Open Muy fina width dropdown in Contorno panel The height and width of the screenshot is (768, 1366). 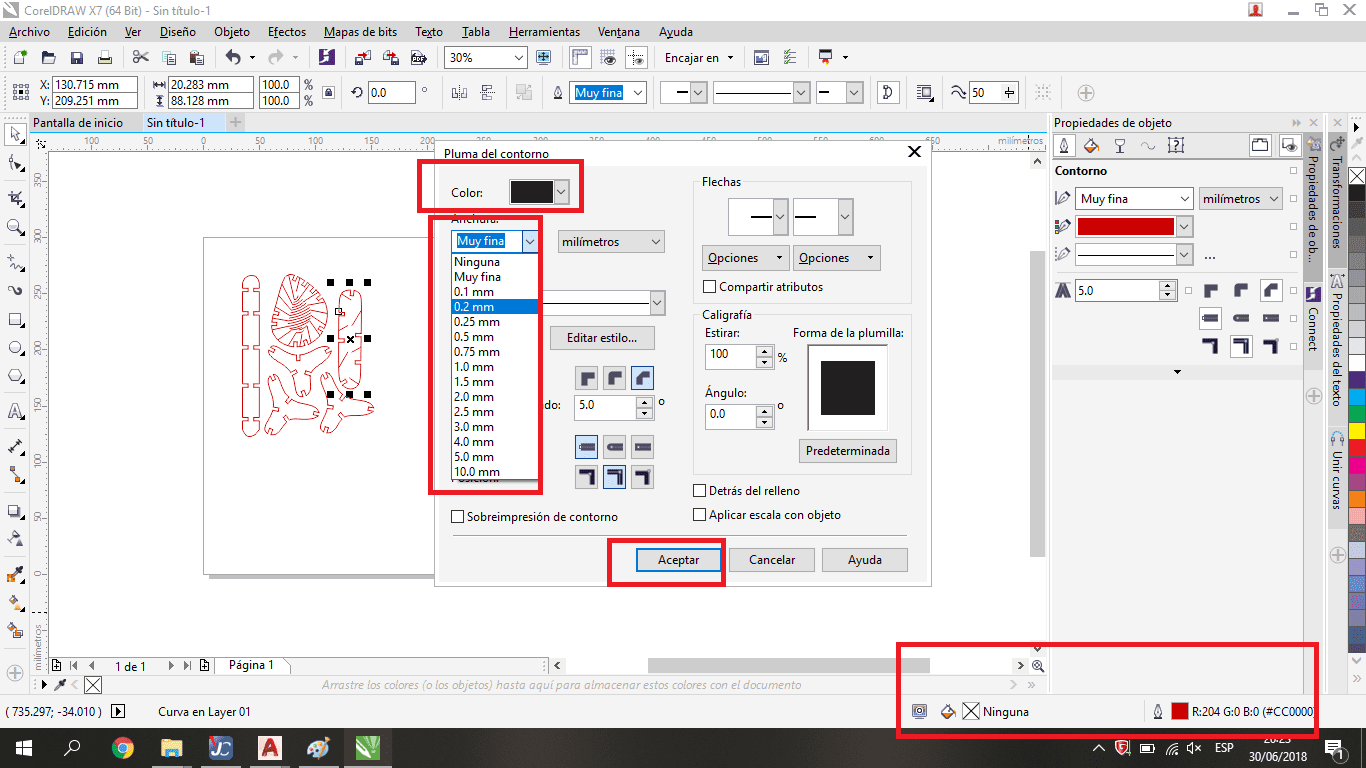pyautogui.click(x=1185, y=199)
